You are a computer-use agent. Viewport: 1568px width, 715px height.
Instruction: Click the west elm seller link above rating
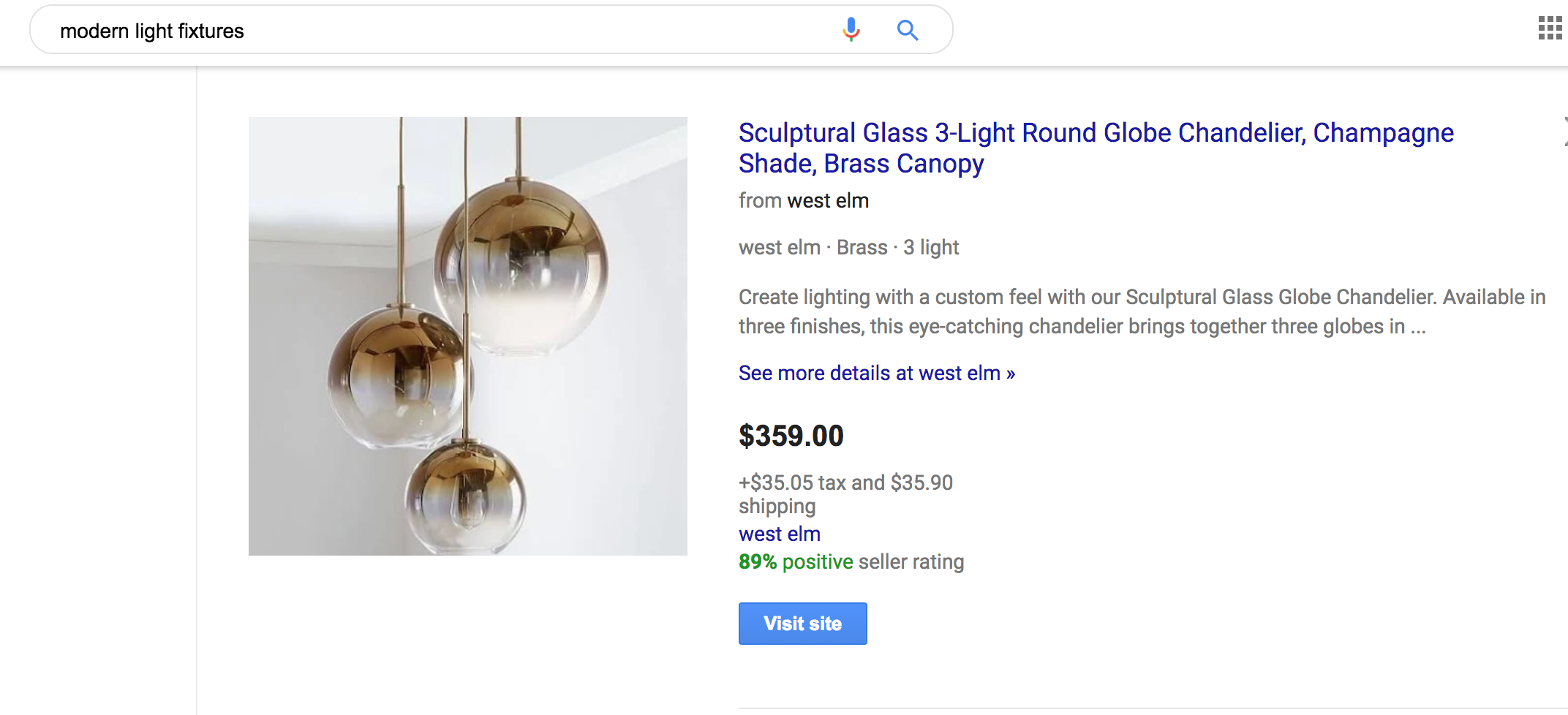click(x=780, y=534)
